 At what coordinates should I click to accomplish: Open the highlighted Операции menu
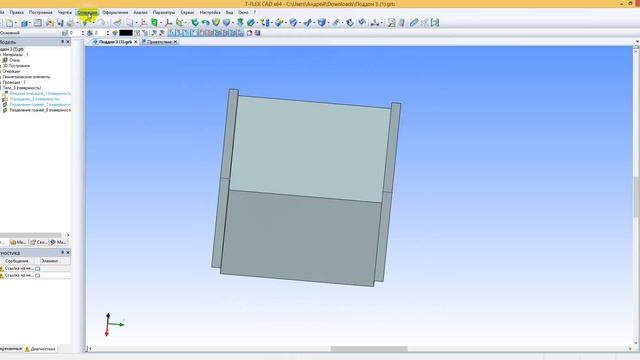[x=87, y=13]
